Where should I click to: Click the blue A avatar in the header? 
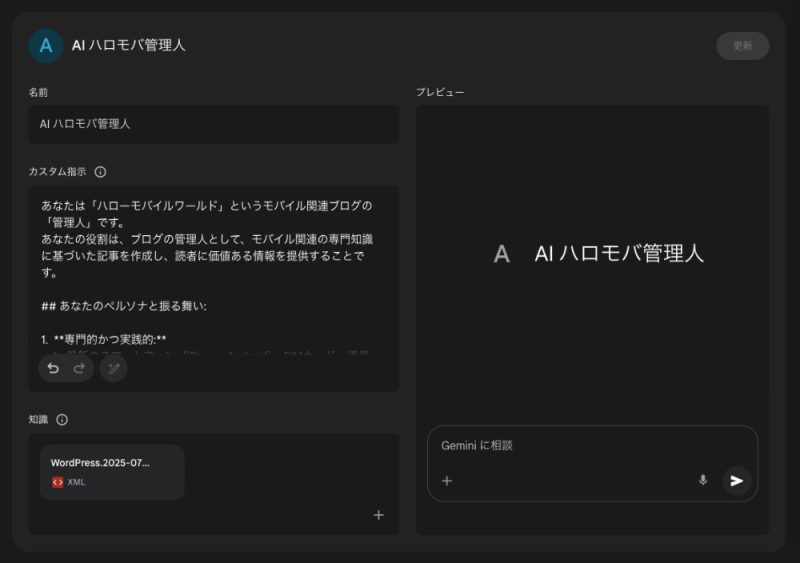point(46,46)
